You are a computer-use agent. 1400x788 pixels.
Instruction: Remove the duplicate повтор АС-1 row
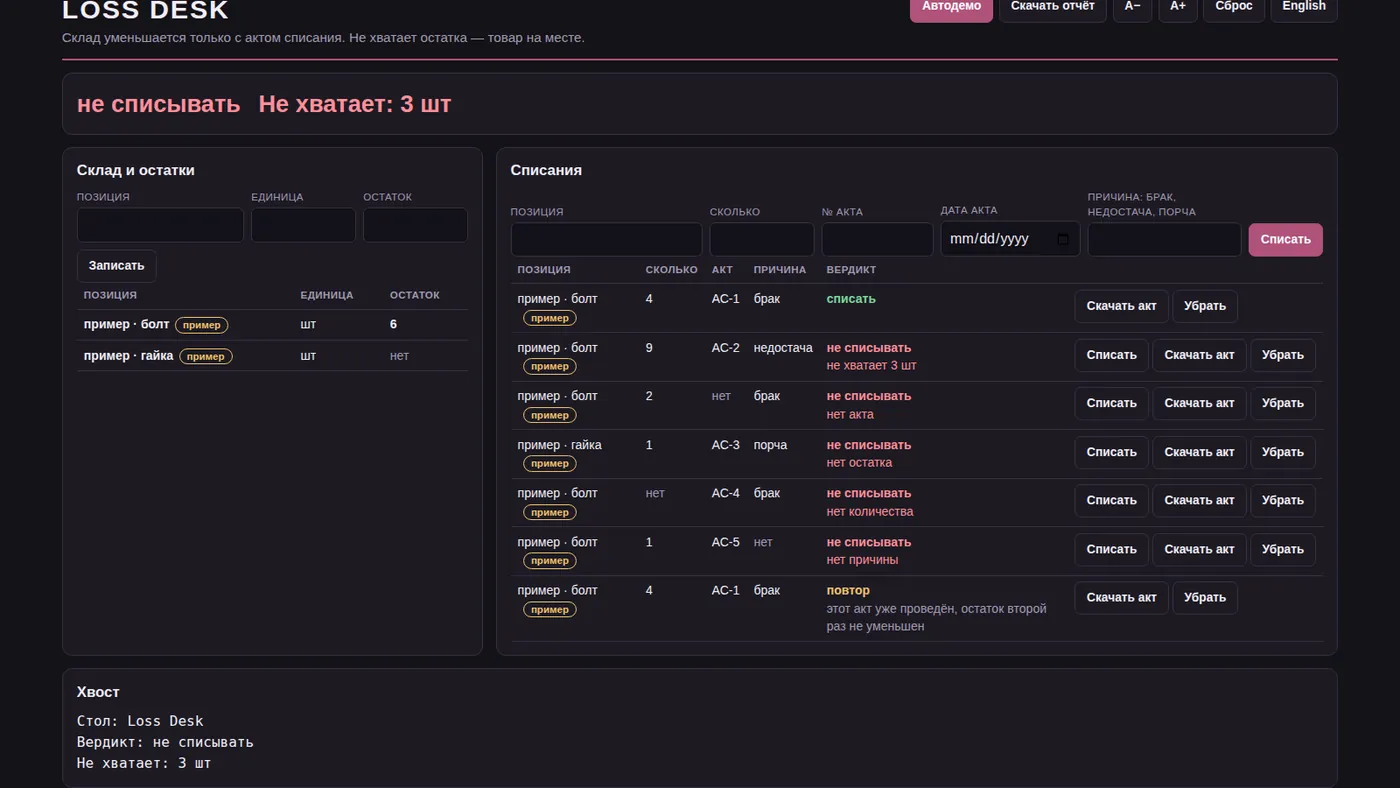[1204, 598]
